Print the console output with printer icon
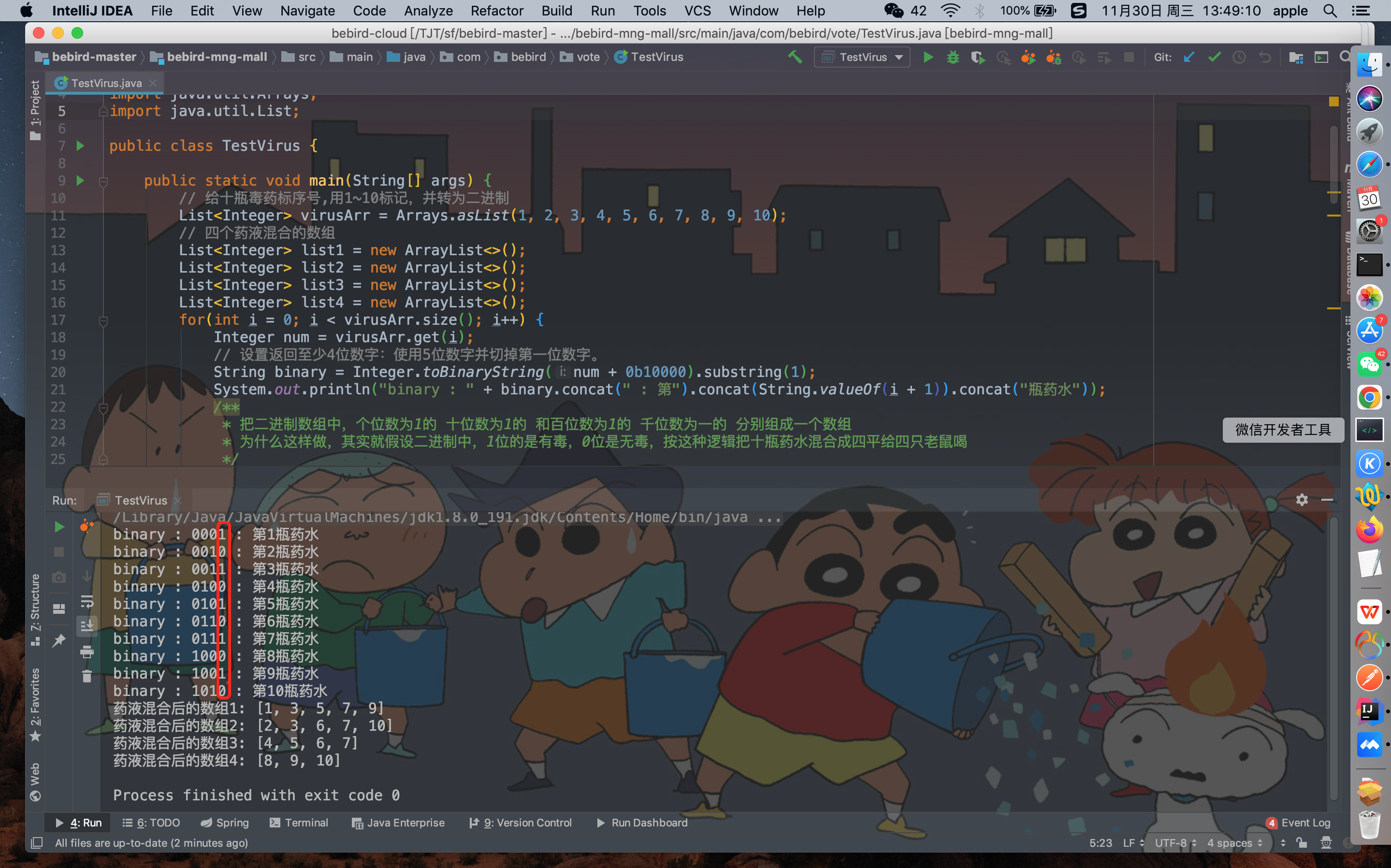The height and width of the screenshot is (868, 1391). (87, 651)
